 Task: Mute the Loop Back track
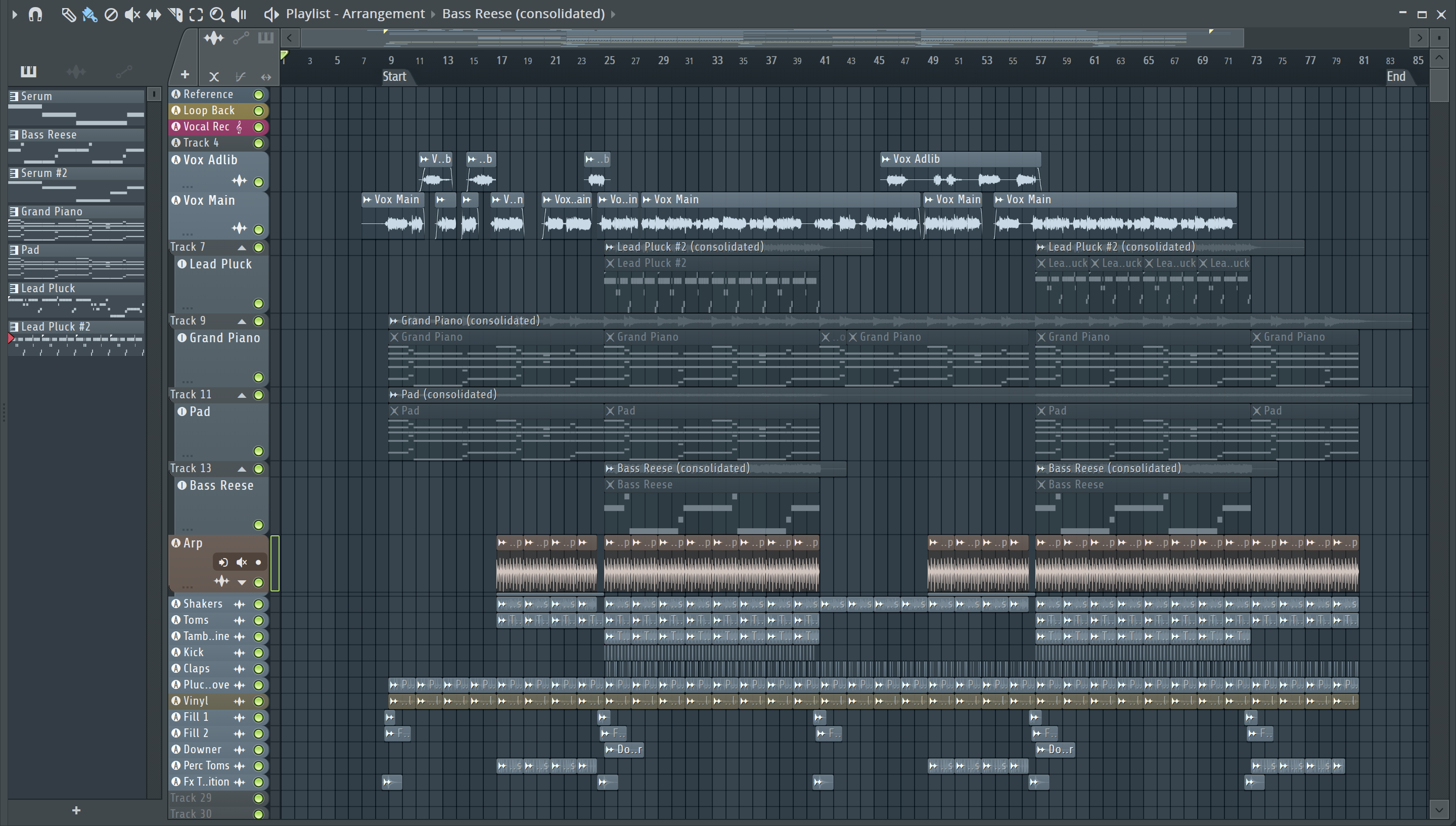259,111
